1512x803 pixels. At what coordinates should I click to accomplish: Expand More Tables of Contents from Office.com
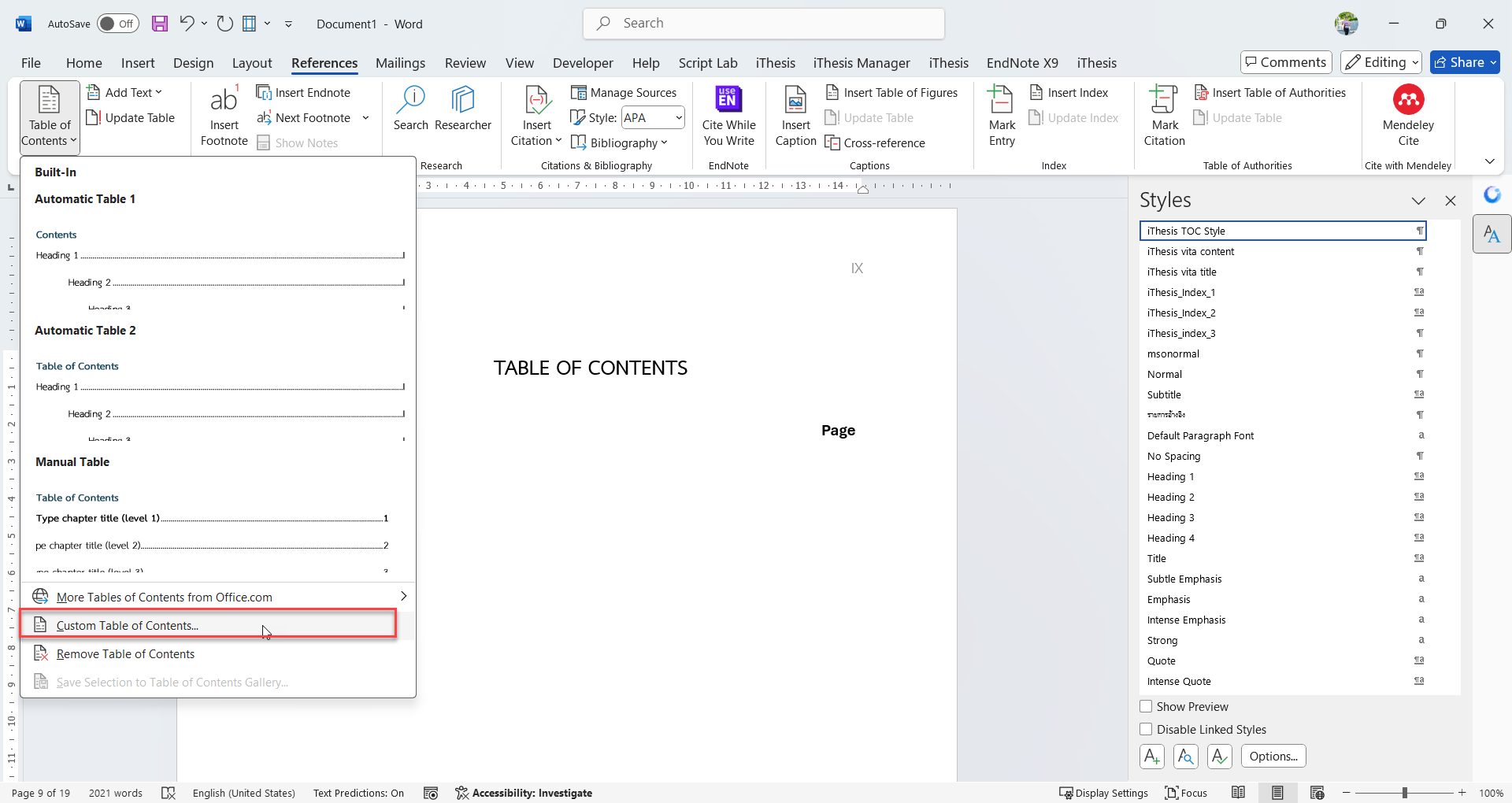[x=218, y=597]
